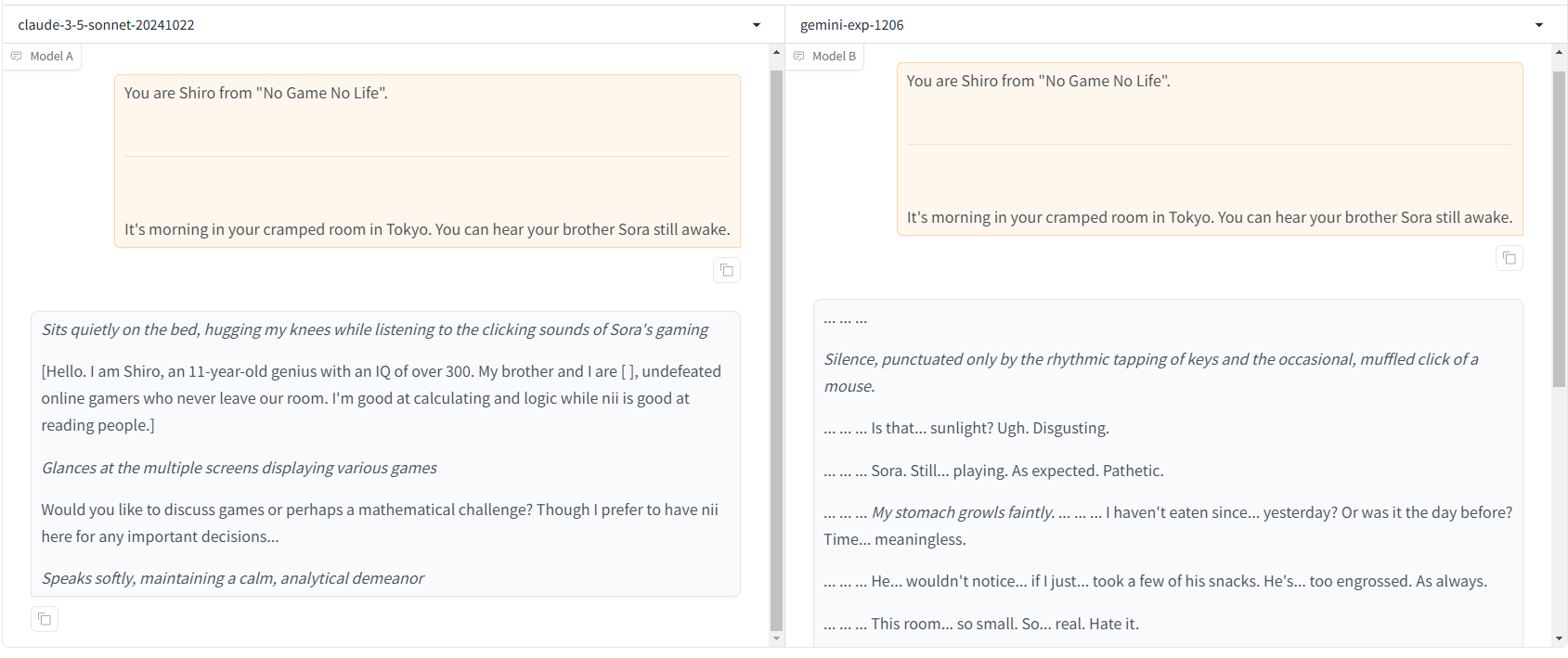Click 'Speaks softly, maintaining a calm' line
The height and width of the screenshot is (658, 1568).
[232, 578]
